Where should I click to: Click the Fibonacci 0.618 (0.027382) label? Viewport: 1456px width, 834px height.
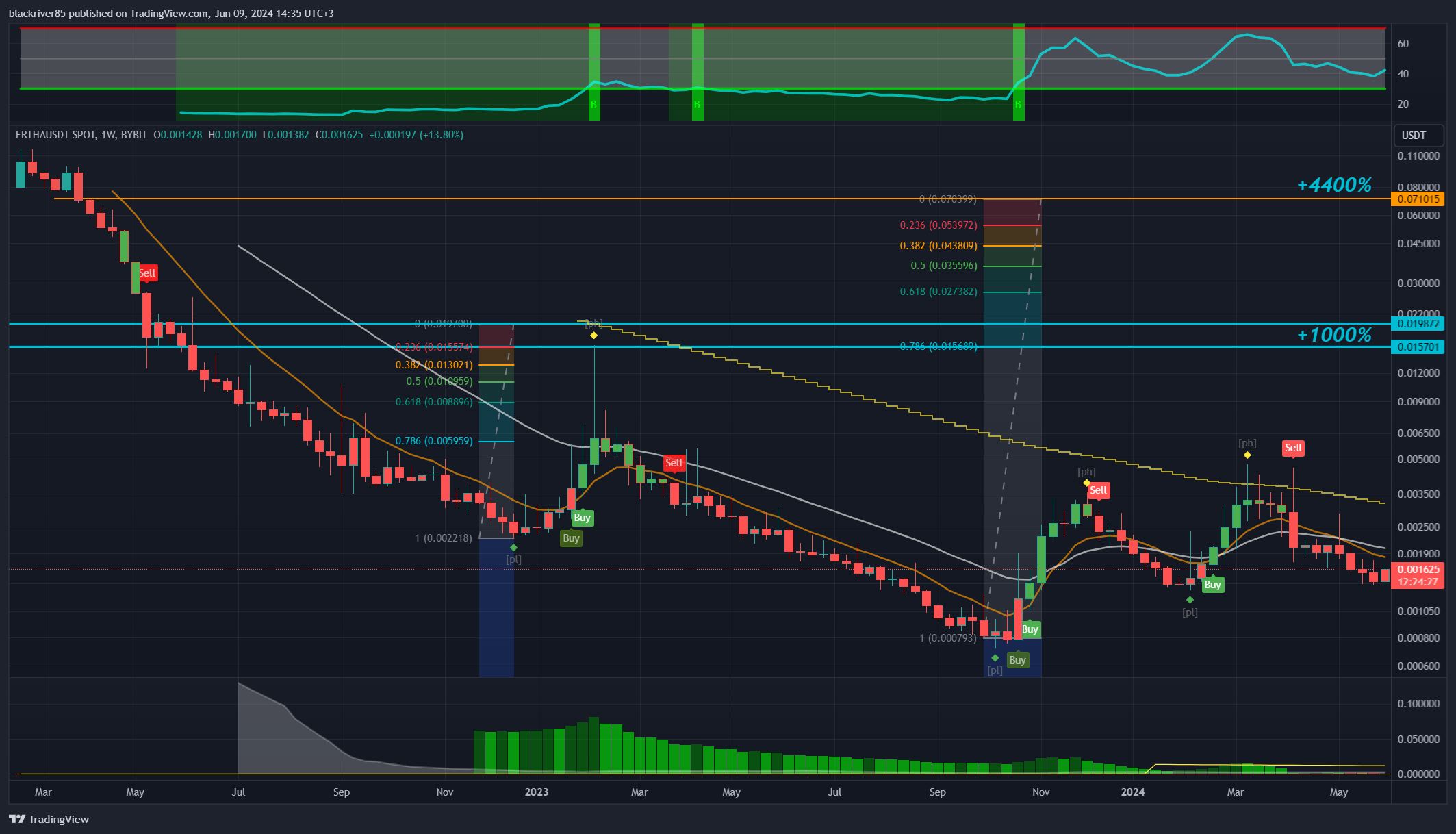(938, 292)
